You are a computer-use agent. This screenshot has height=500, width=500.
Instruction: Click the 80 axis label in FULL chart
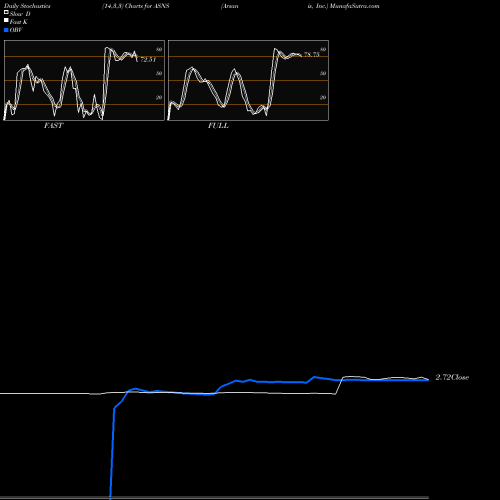click(x=323, y=49)
